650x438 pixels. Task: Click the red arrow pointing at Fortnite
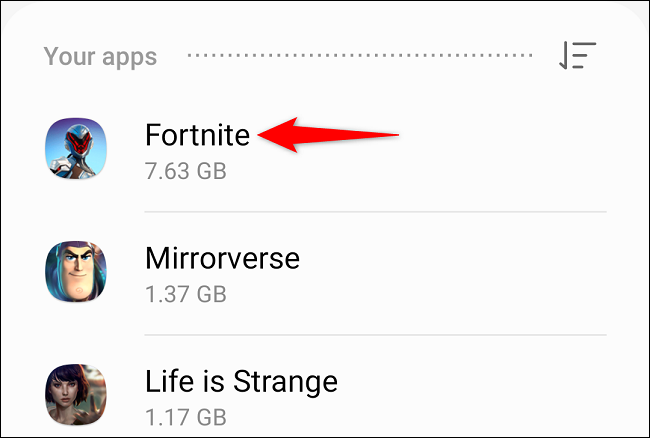click(x=328, y=135)
